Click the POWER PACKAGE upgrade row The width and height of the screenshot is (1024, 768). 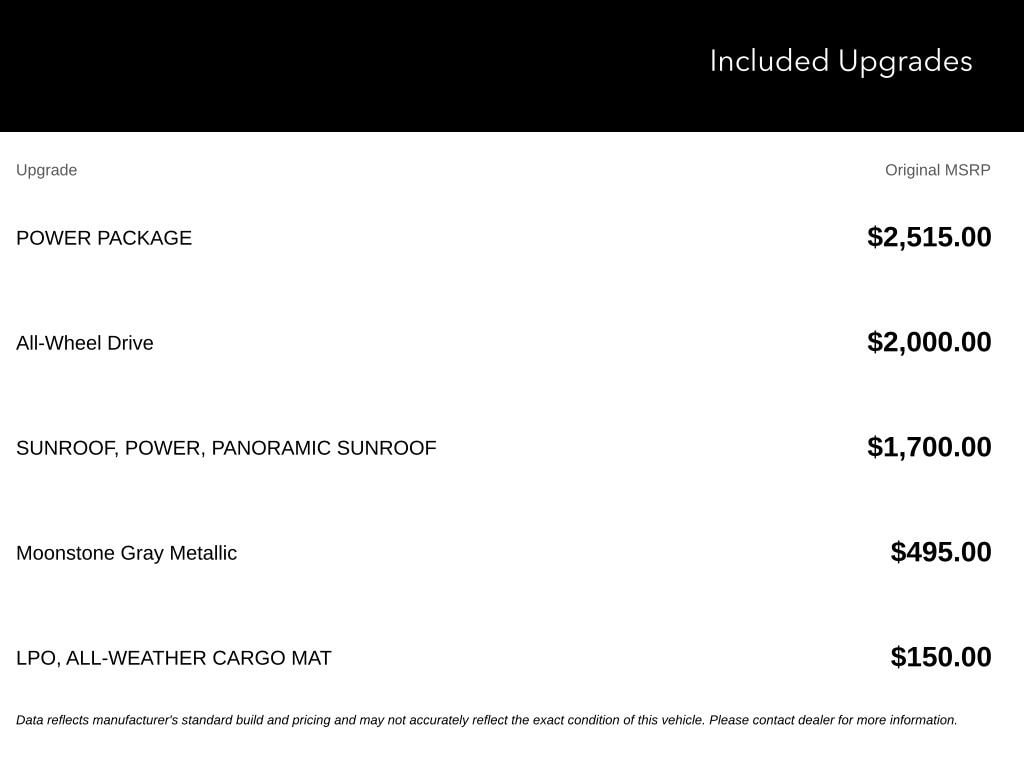pos(504,238)
